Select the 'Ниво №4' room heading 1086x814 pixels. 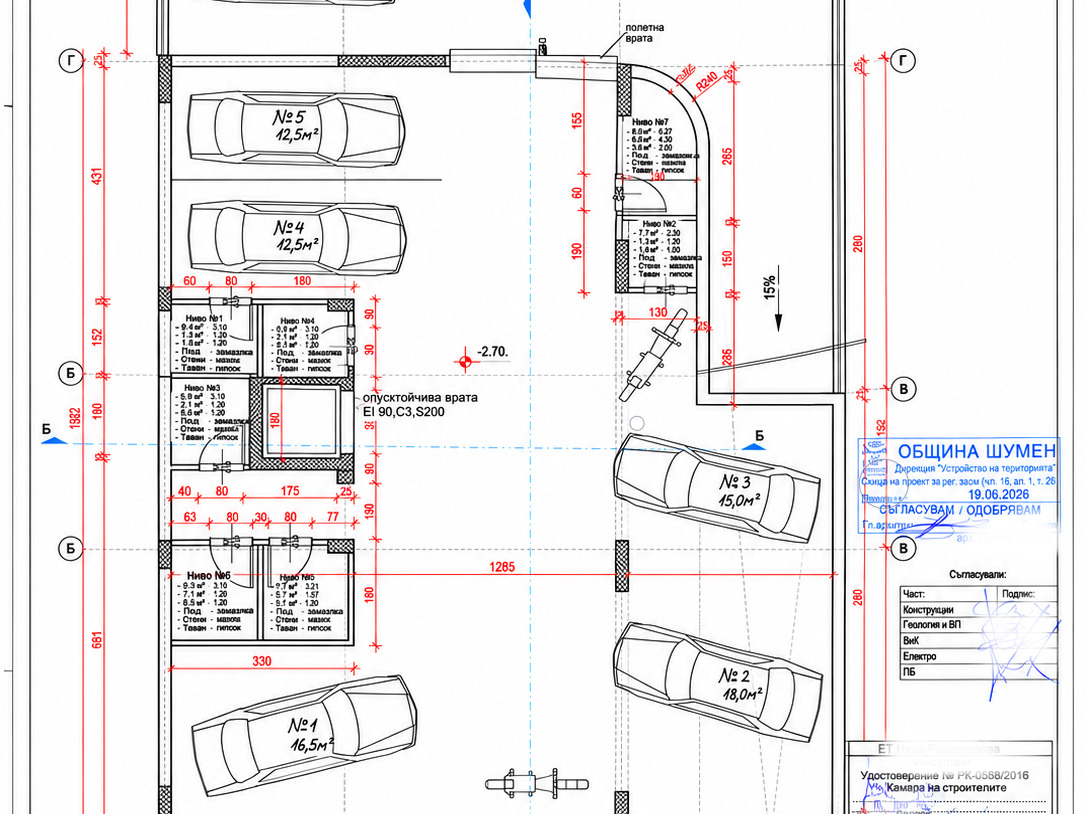[x=296, y=321]
